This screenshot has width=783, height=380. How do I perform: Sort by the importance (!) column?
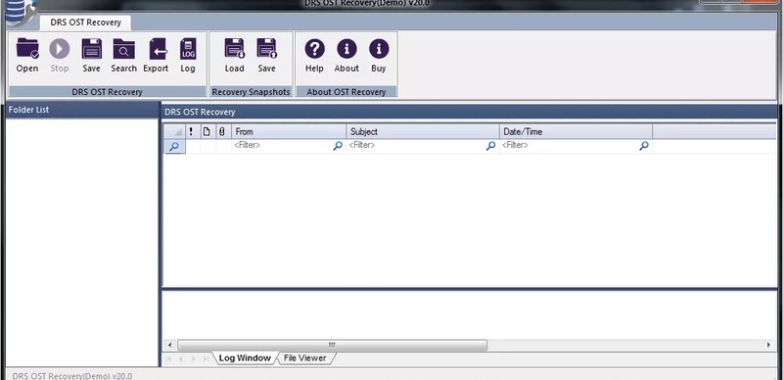(191, 132)
